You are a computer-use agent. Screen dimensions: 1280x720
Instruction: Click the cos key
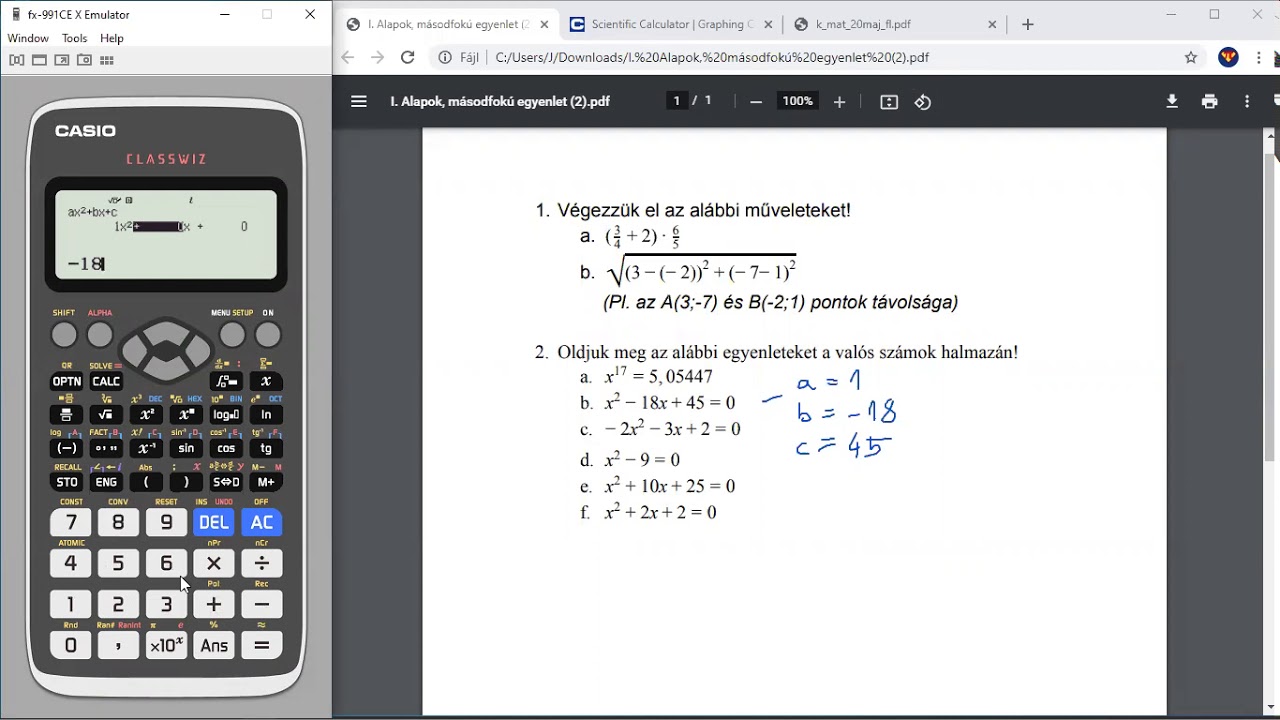[x=226, y=448]
